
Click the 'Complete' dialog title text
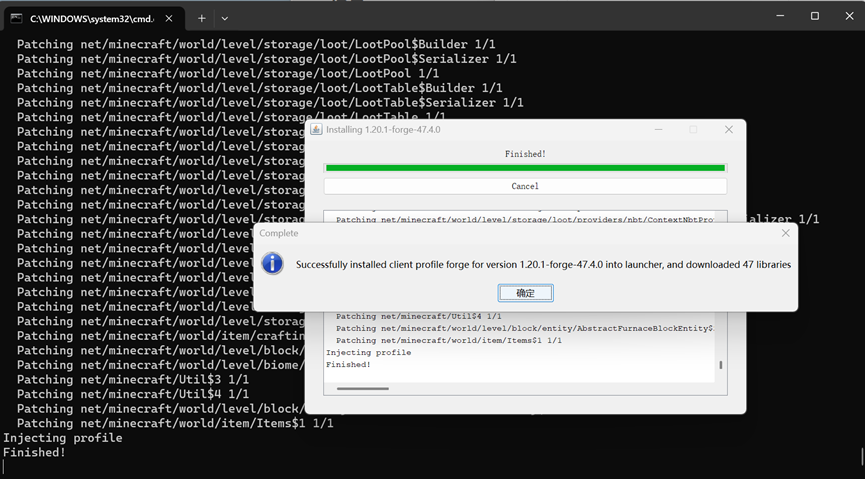click(x=279, y=233)
